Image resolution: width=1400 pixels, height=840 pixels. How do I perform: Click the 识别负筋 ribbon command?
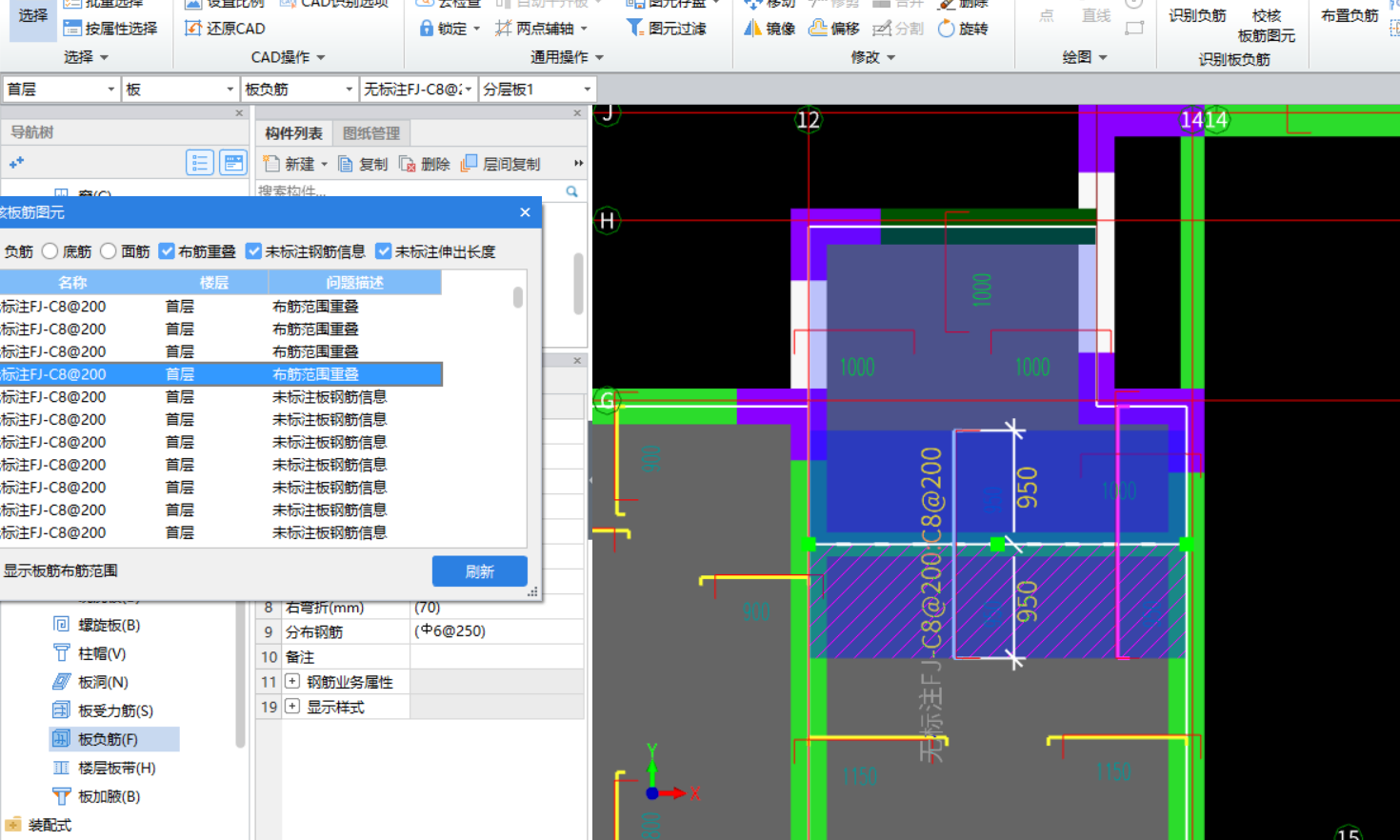click(1197, 15)
